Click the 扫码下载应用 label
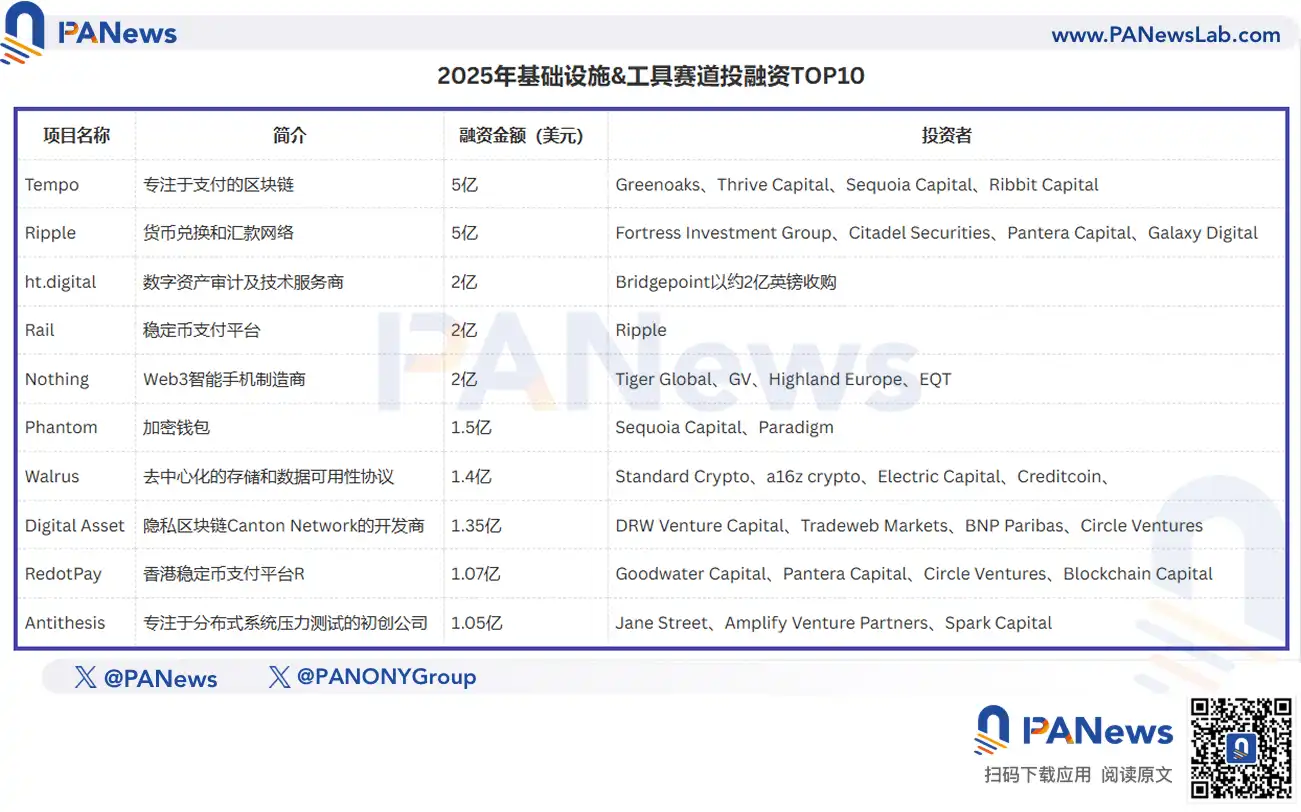This screenshot has height=812, width=1301. tap(1038, 775)
